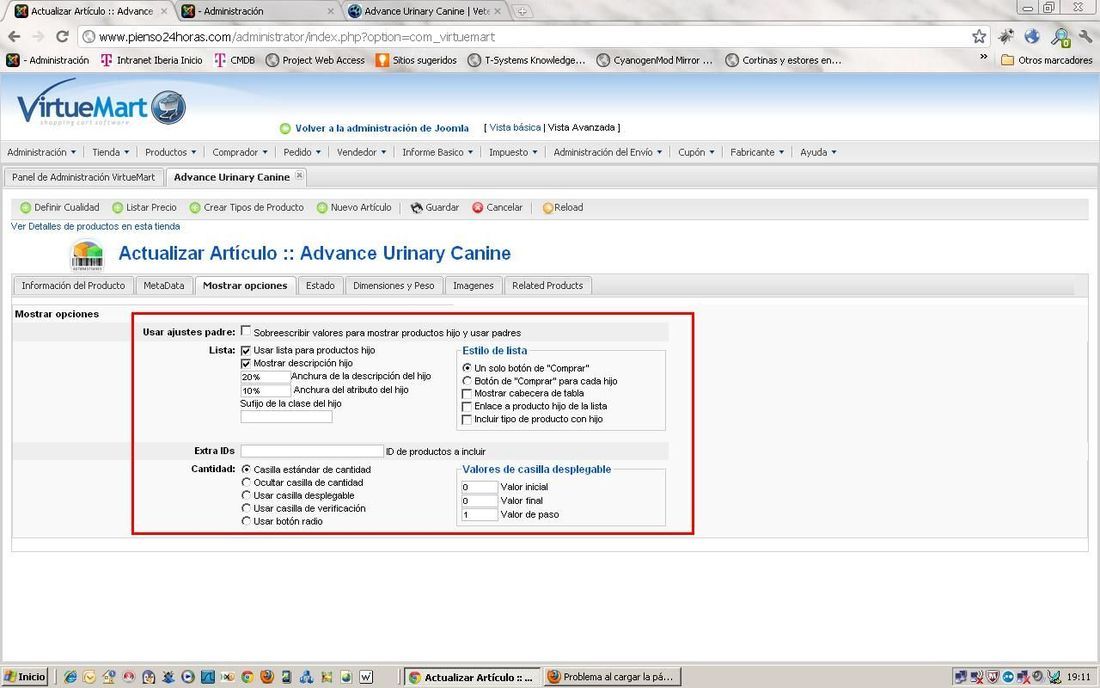Switch to Información del Producto tab
Viewport: 1100px width, 688px height.
point(73,285)
